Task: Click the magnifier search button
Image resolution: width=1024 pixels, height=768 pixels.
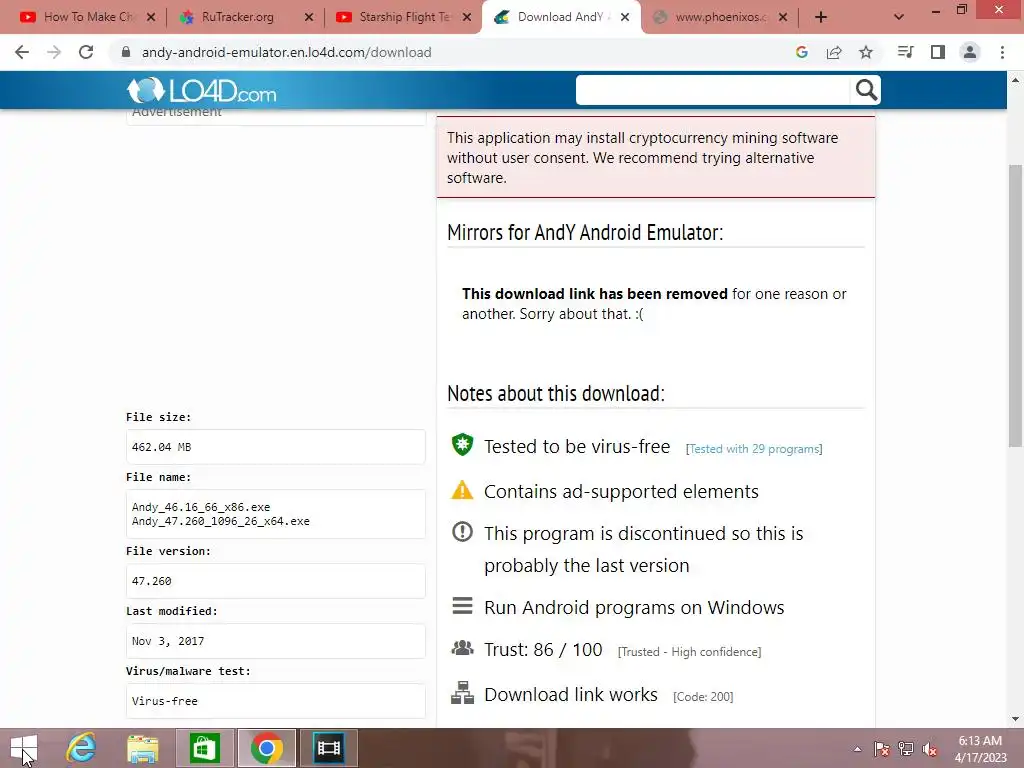Action: [866, 90]
